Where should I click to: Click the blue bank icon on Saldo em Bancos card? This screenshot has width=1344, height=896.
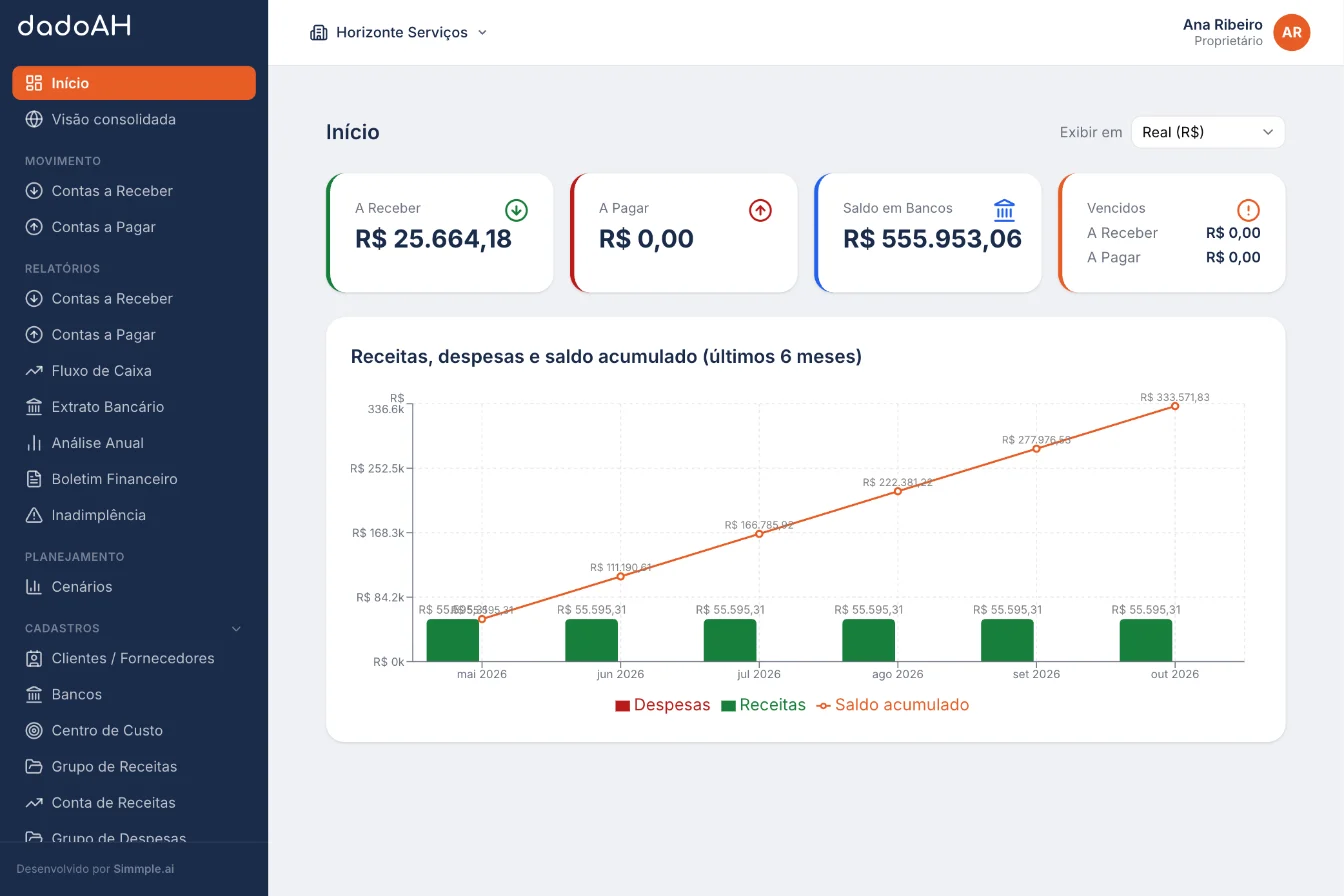click(x=1005, y=210)
